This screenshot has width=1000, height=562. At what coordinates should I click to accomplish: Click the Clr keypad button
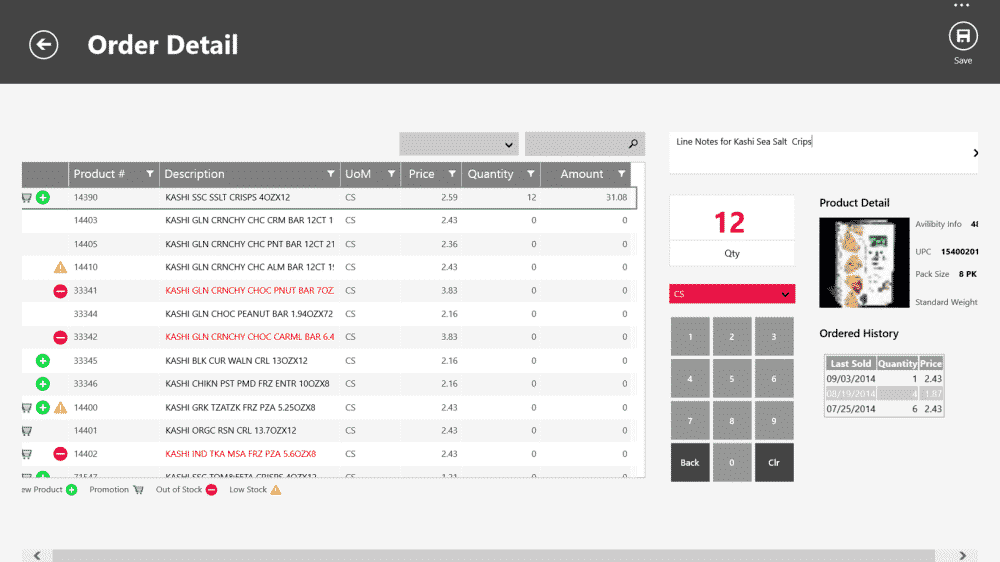(x=774, y=462)
